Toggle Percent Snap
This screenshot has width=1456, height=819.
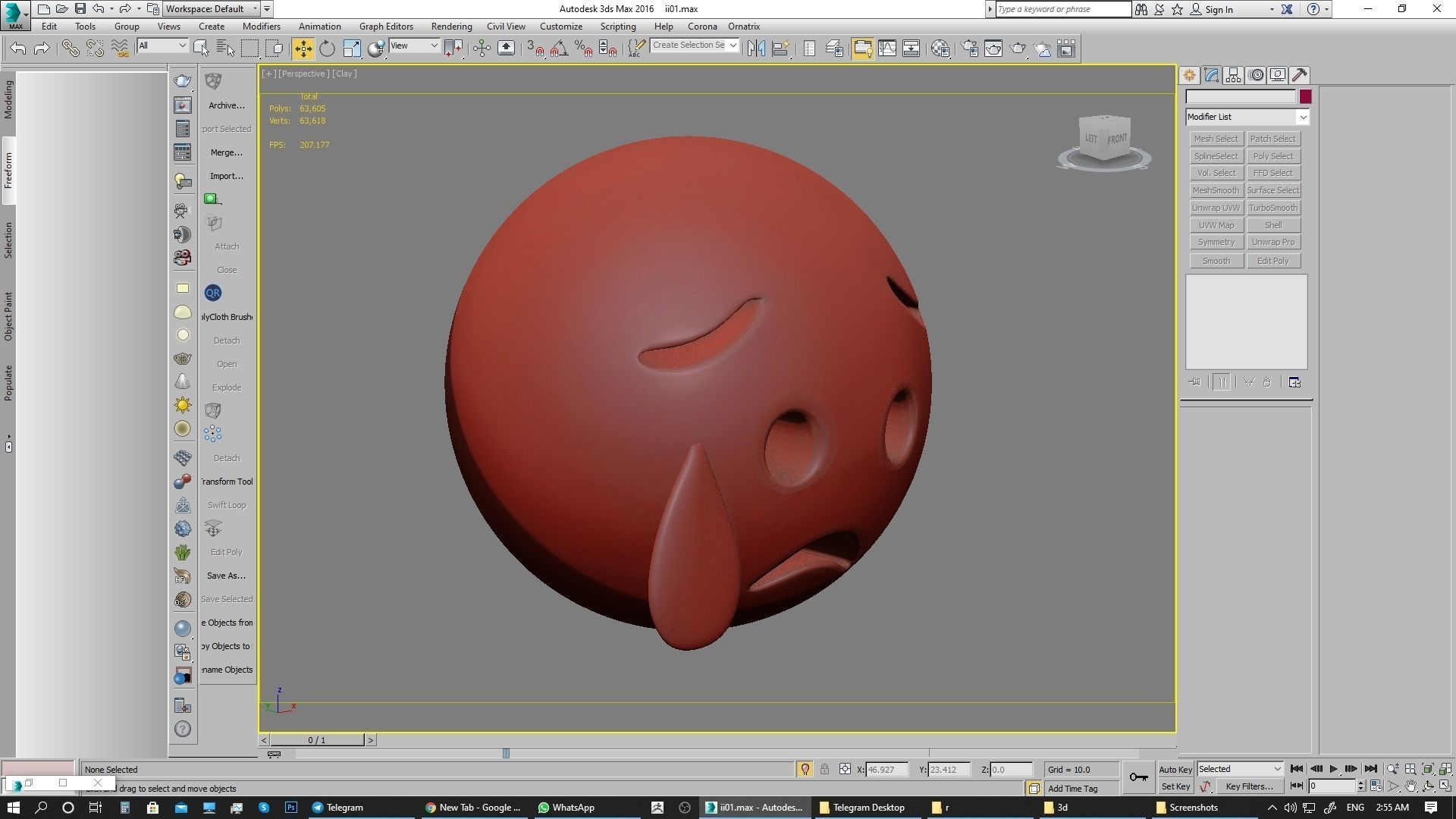(x=583, y=49)
